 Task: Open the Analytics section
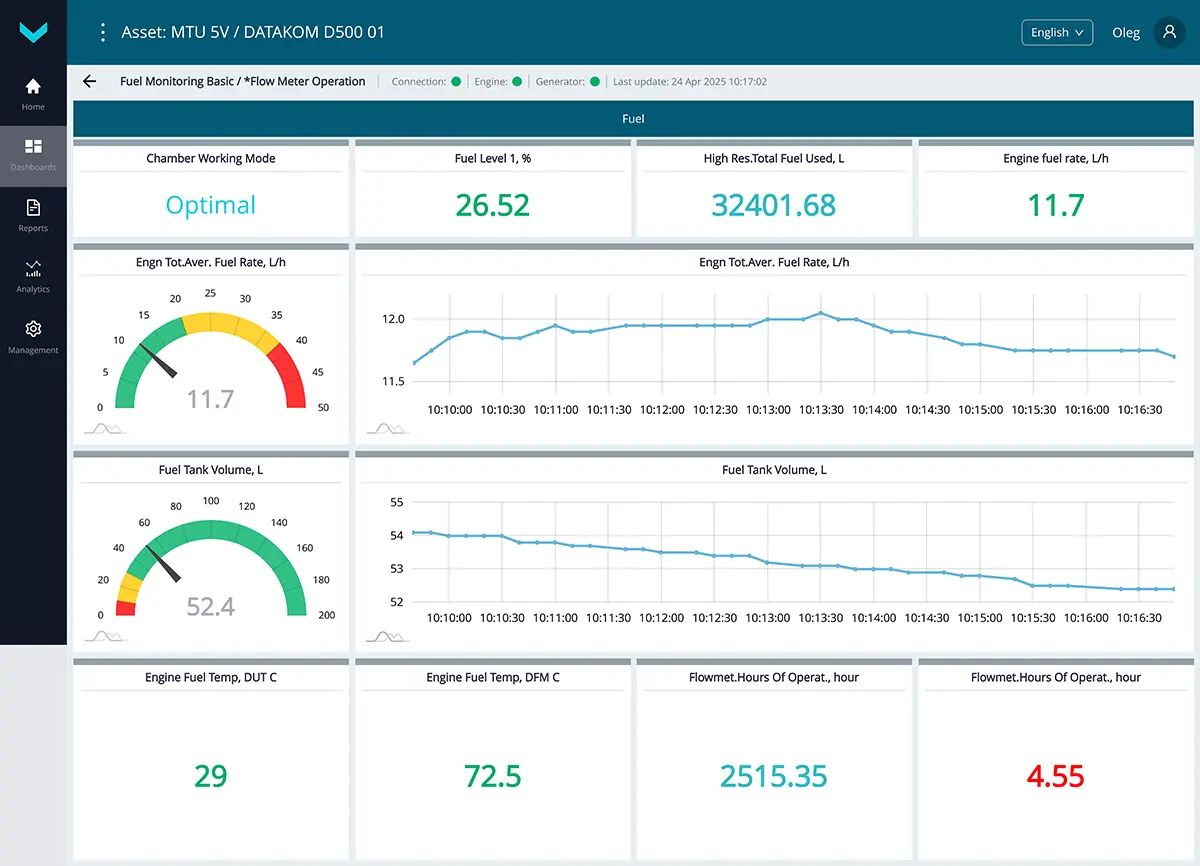33,276
